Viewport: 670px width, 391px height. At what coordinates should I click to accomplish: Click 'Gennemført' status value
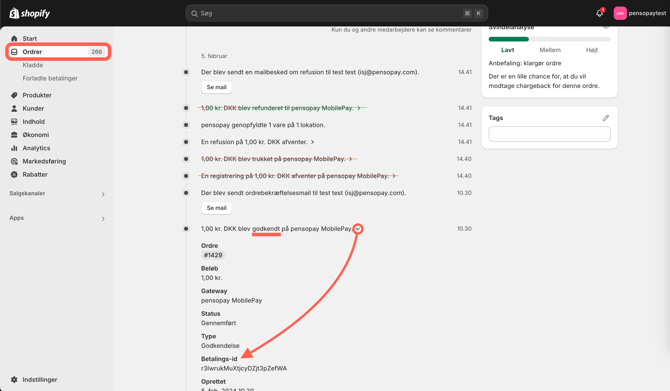218,323
